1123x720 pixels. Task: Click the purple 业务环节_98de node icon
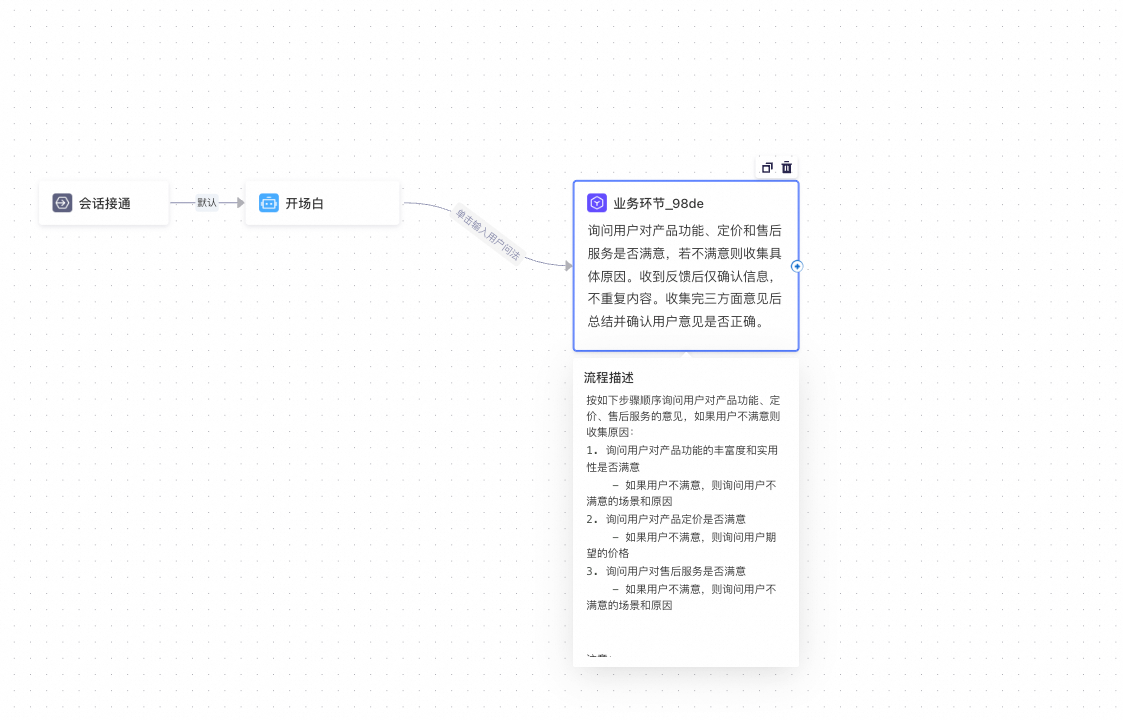pos(597,203)
